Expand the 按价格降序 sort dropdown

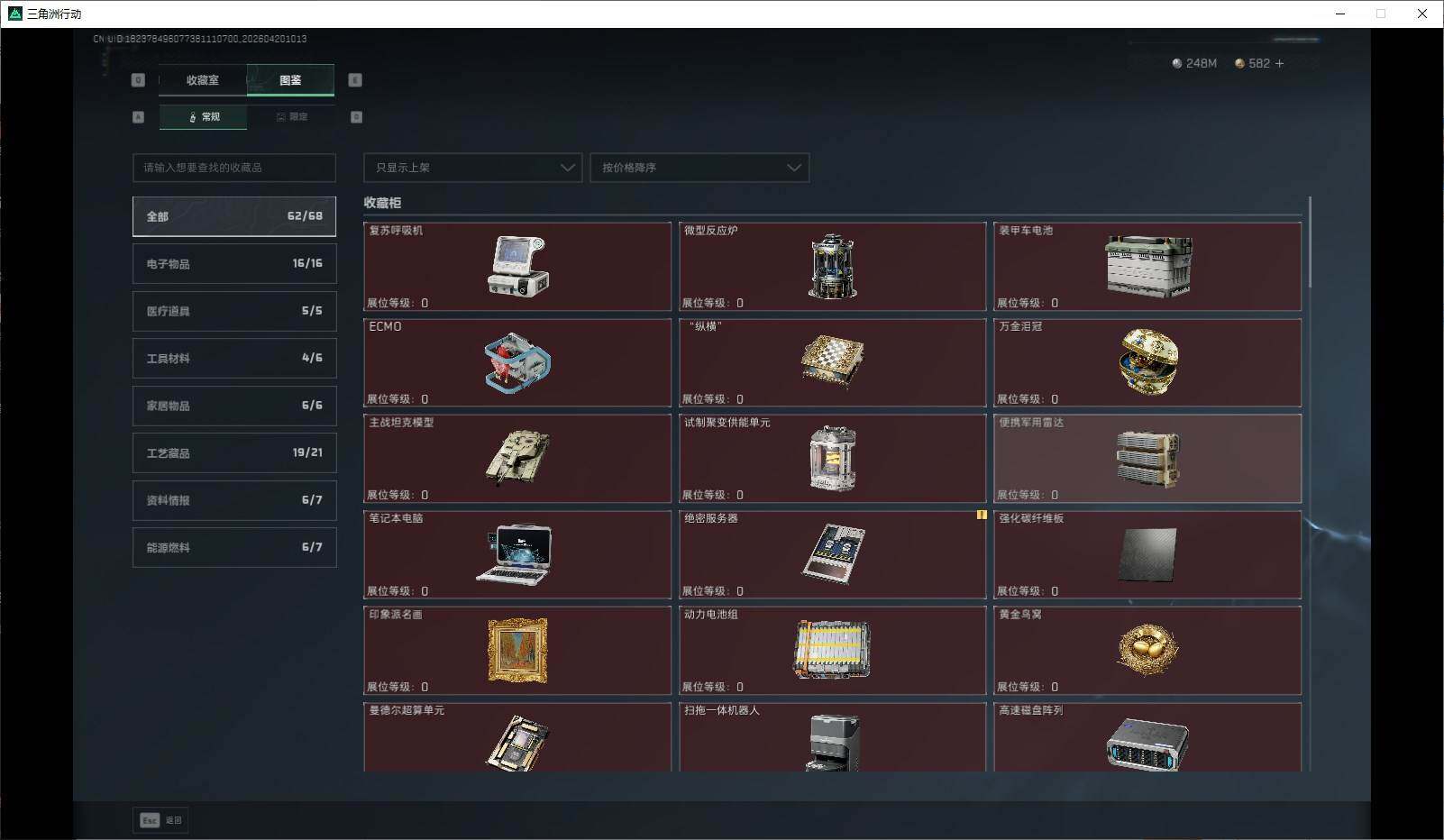699,168
